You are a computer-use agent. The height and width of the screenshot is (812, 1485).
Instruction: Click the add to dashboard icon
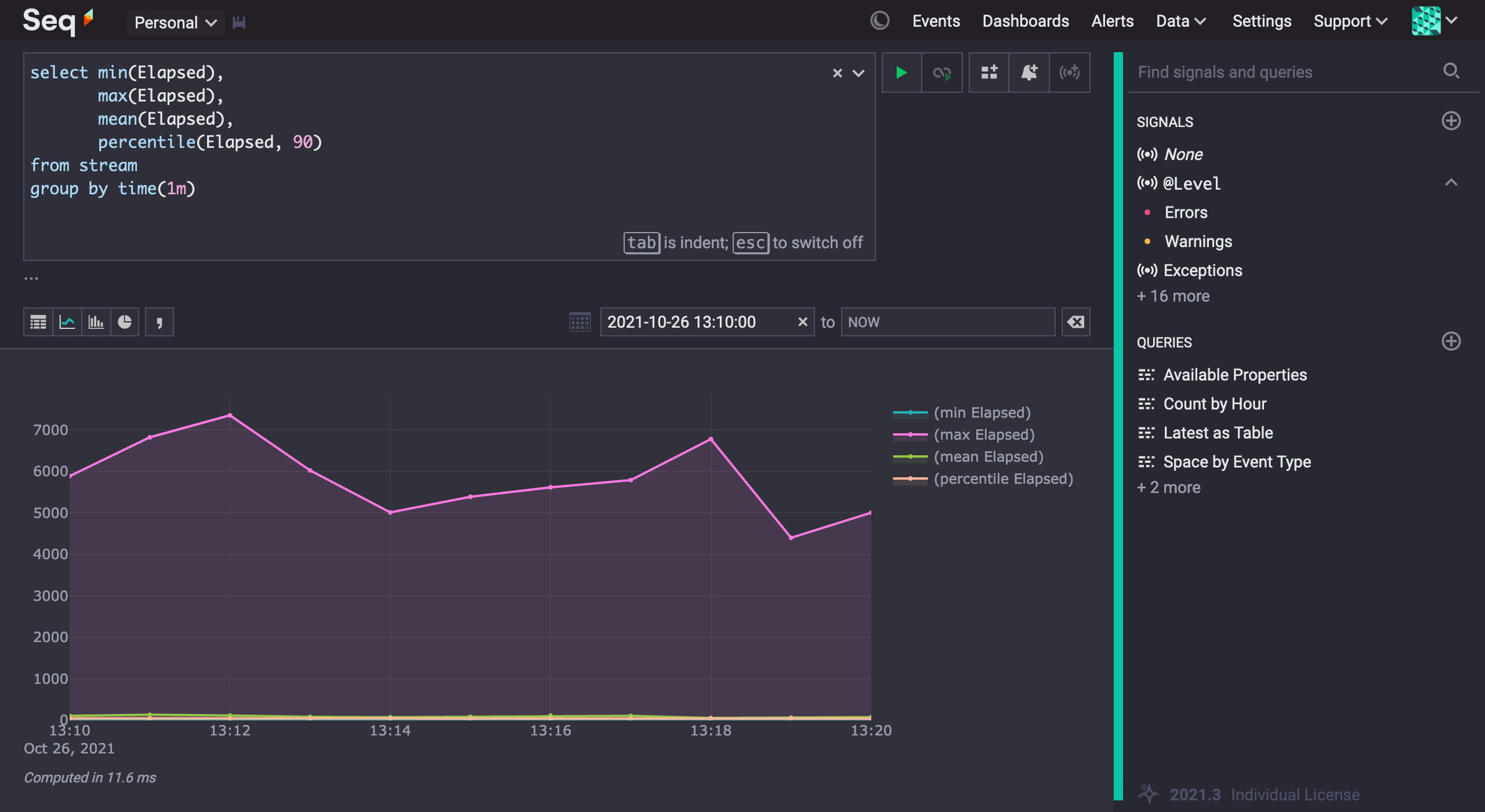[989, 72]
